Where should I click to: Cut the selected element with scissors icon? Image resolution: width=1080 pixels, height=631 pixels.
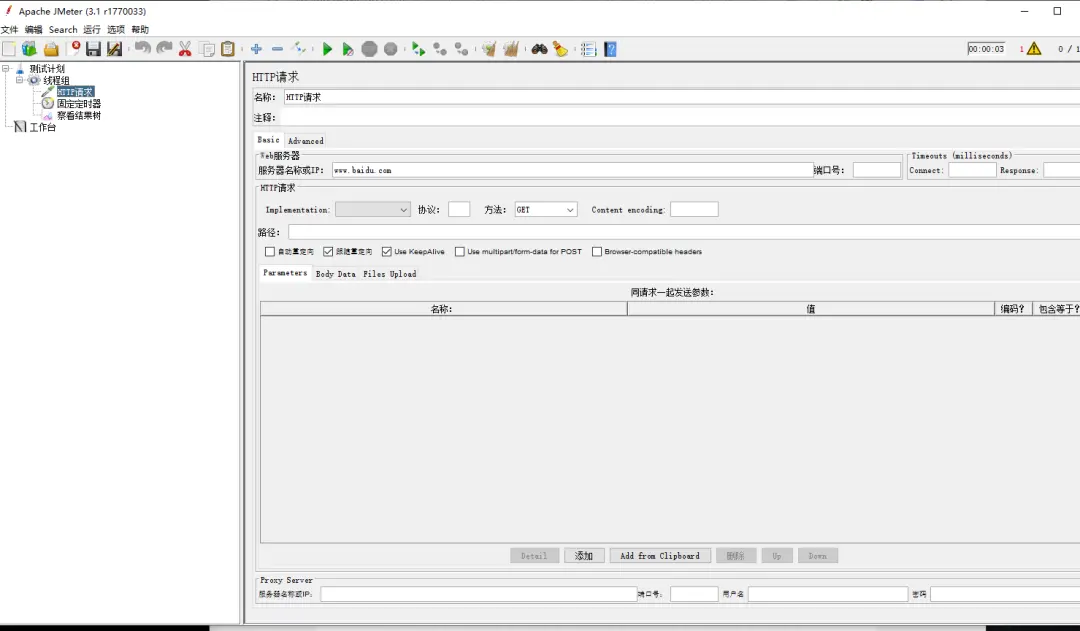click(185, 49)
